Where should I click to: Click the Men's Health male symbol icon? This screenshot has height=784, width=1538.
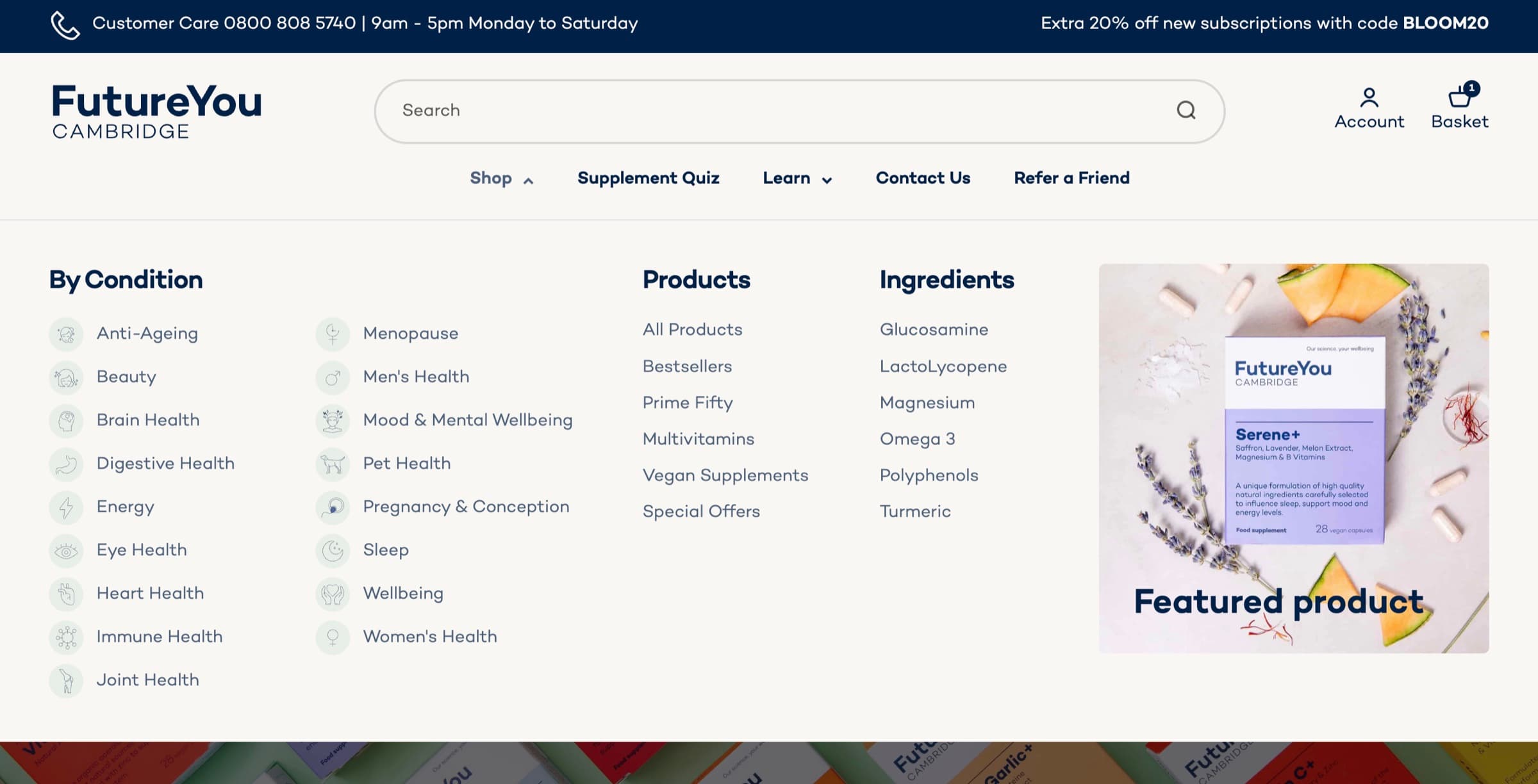[333, 377]
